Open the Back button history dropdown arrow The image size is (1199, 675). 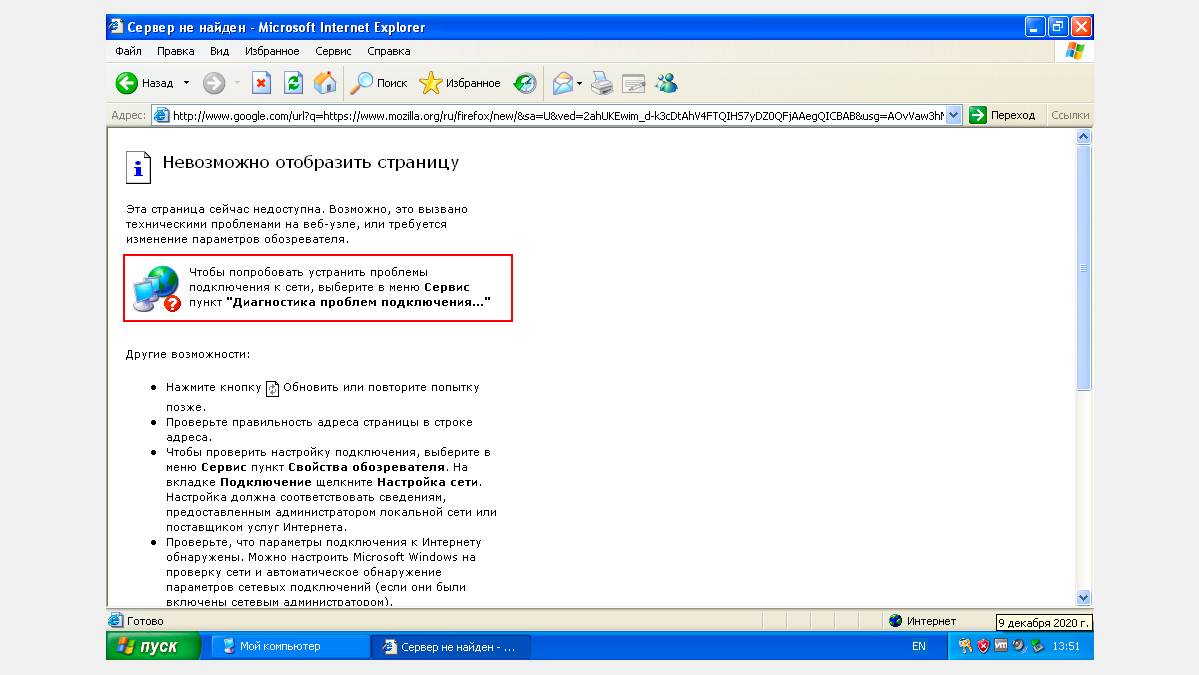(186, 83)
